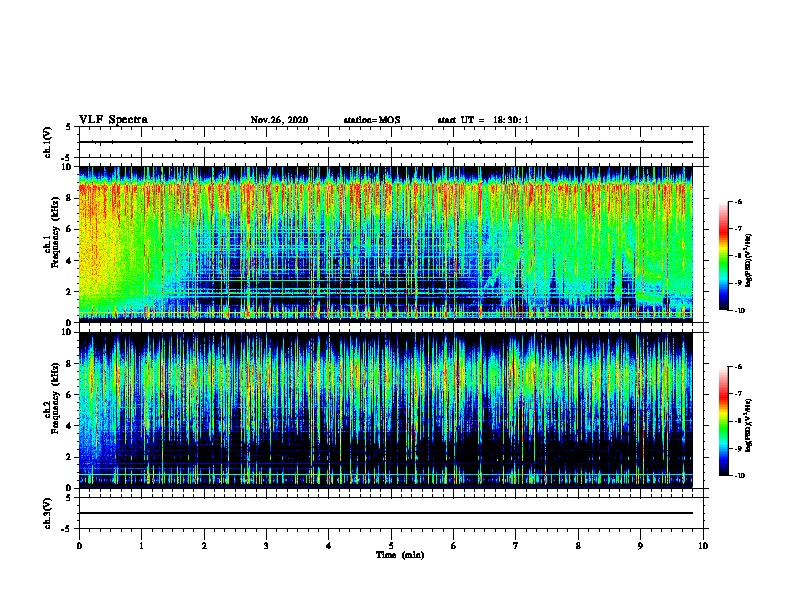Click the "ch.1(V)" vertical axis label
Image resolution: width=792 pixels, height=612 pixels.
(x=48, y=142)
